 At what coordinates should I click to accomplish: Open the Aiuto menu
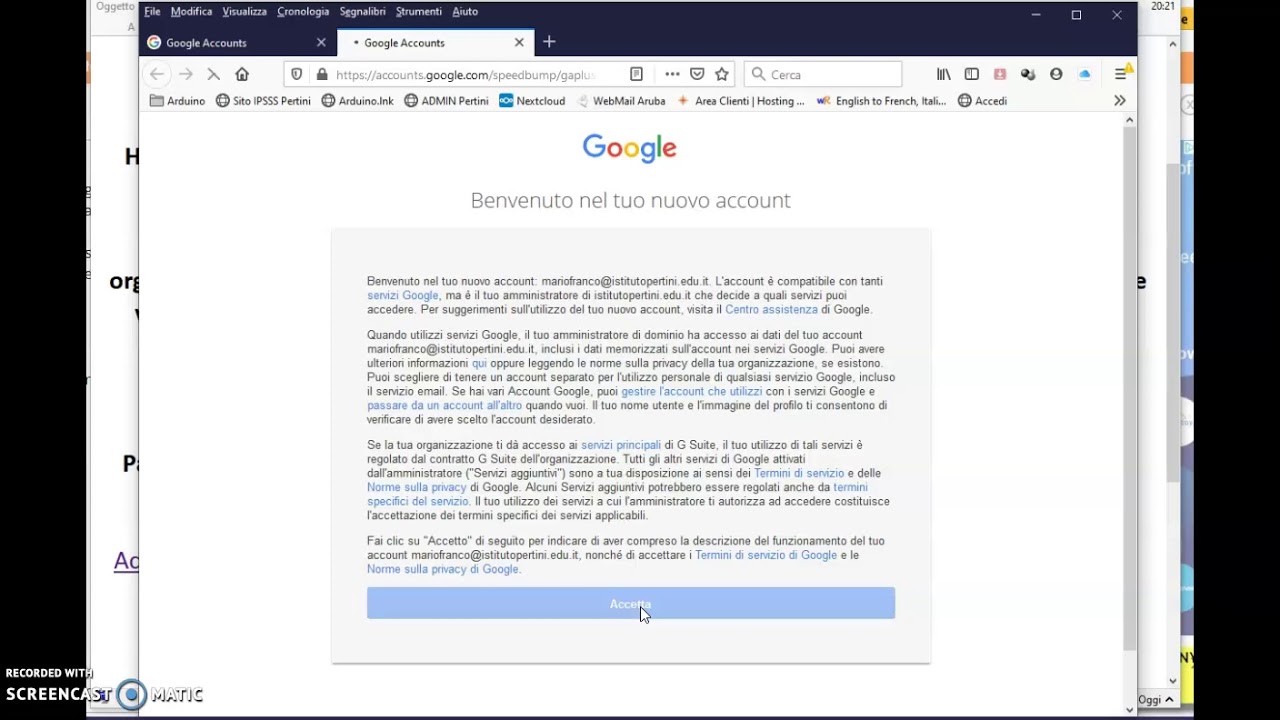[465, 11]
